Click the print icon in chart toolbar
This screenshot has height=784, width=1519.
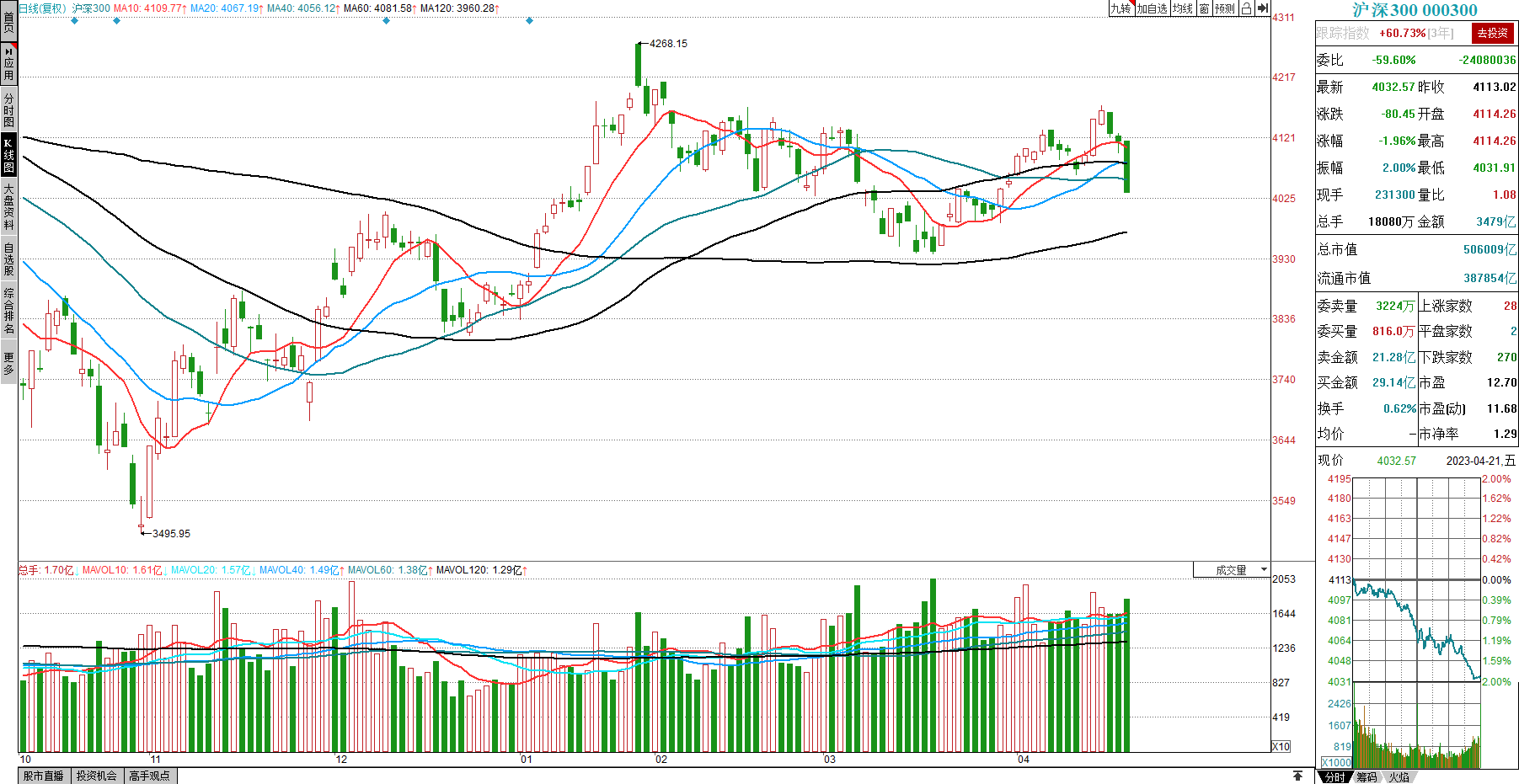1246,8
